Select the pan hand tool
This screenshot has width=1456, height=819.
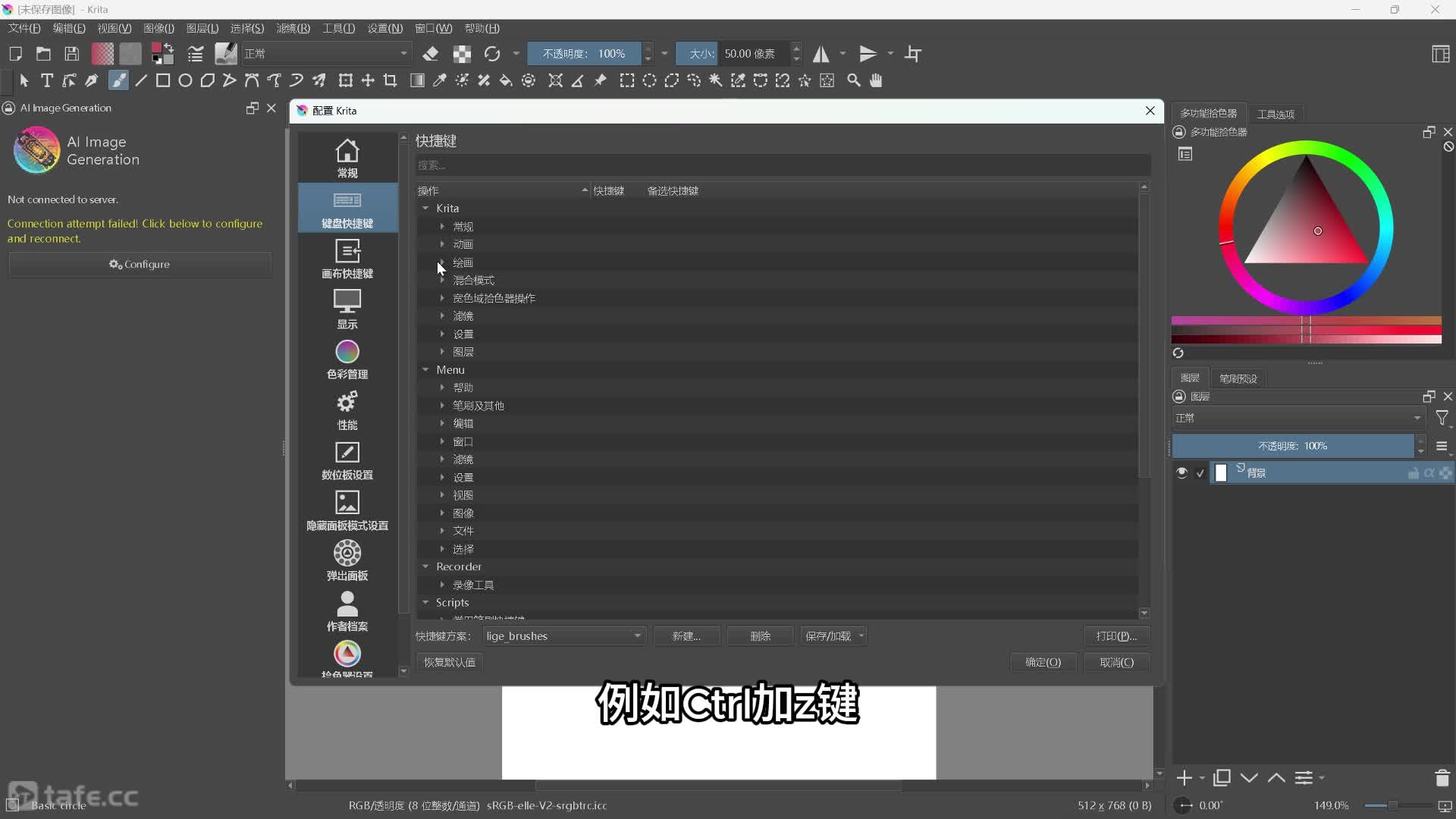click(876, 80)
